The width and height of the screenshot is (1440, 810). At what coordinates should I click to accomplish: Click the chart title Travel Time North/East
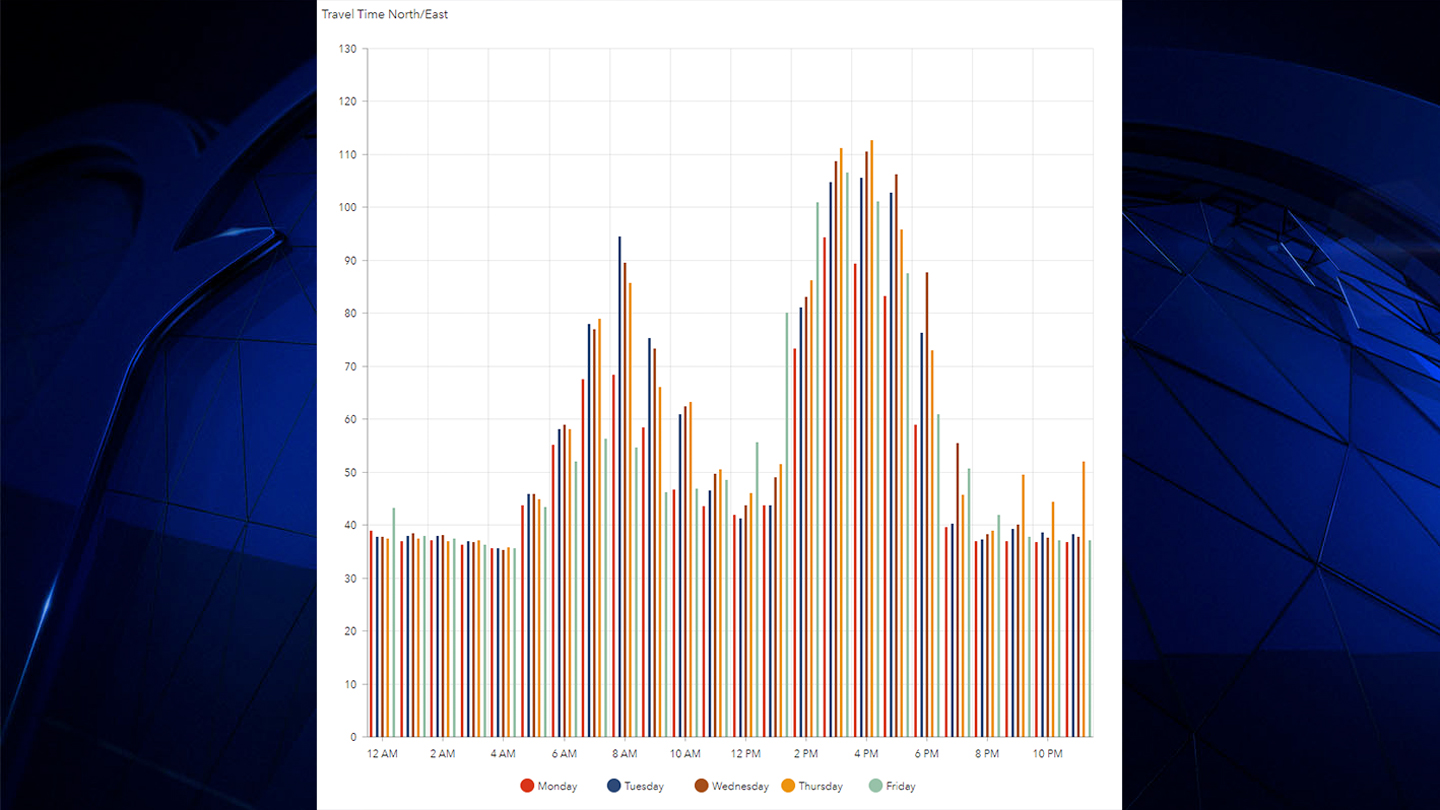pyautogui.click(x=385, y=15)
